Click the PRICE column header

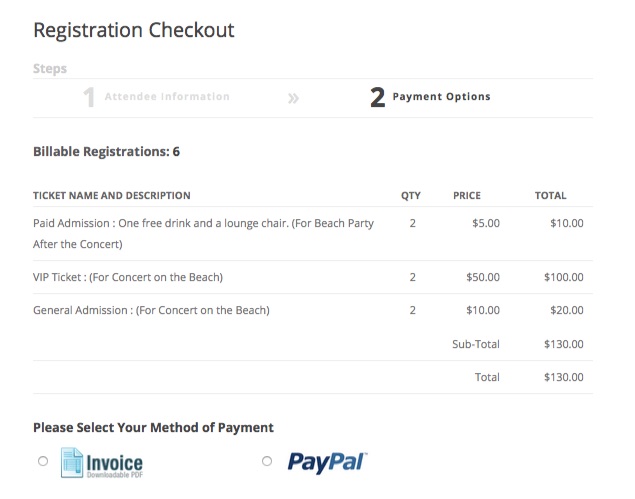[467, 196]
